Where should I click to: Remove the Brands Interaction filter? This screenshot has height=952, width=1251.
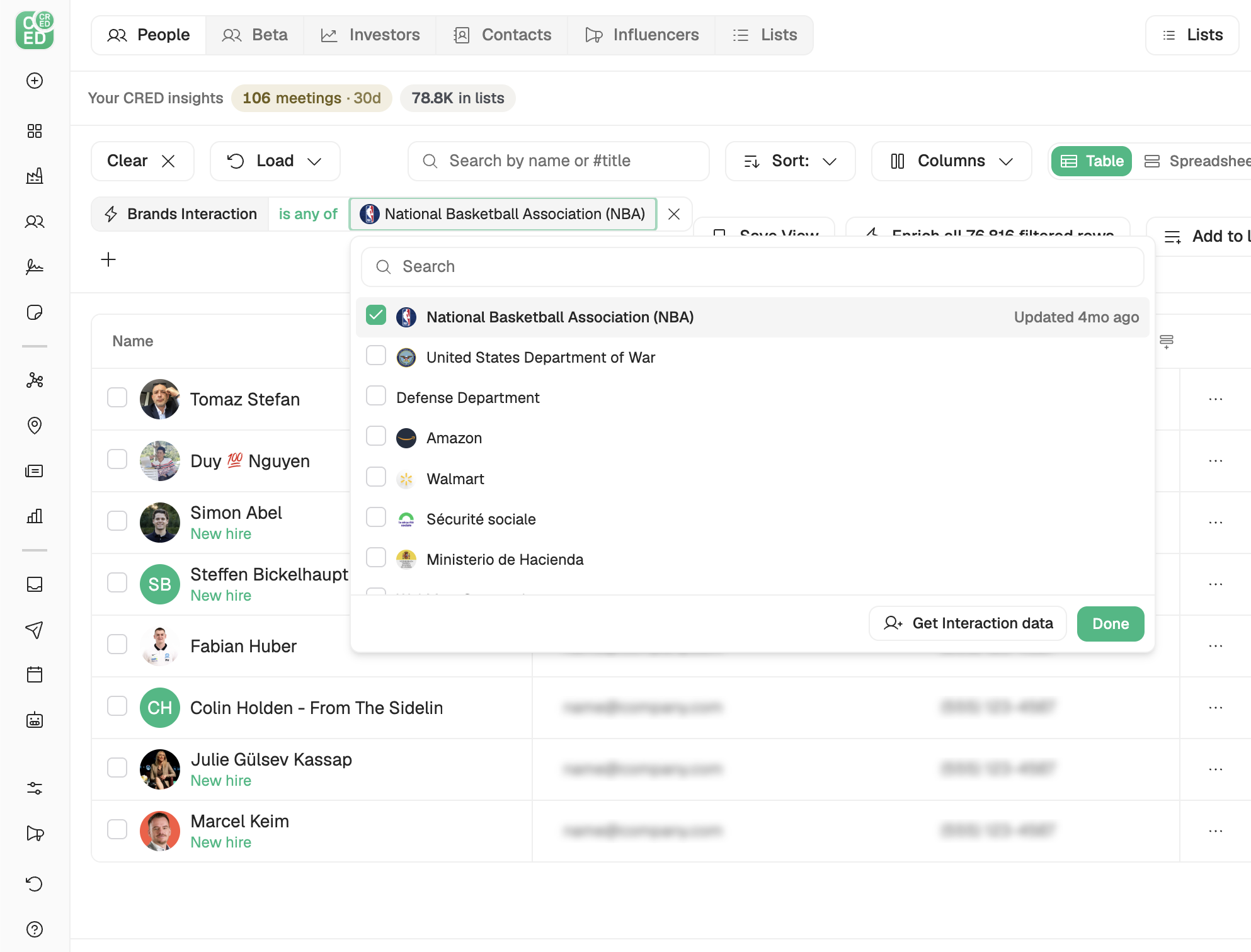pyautogui.click(x=674, y=214)
